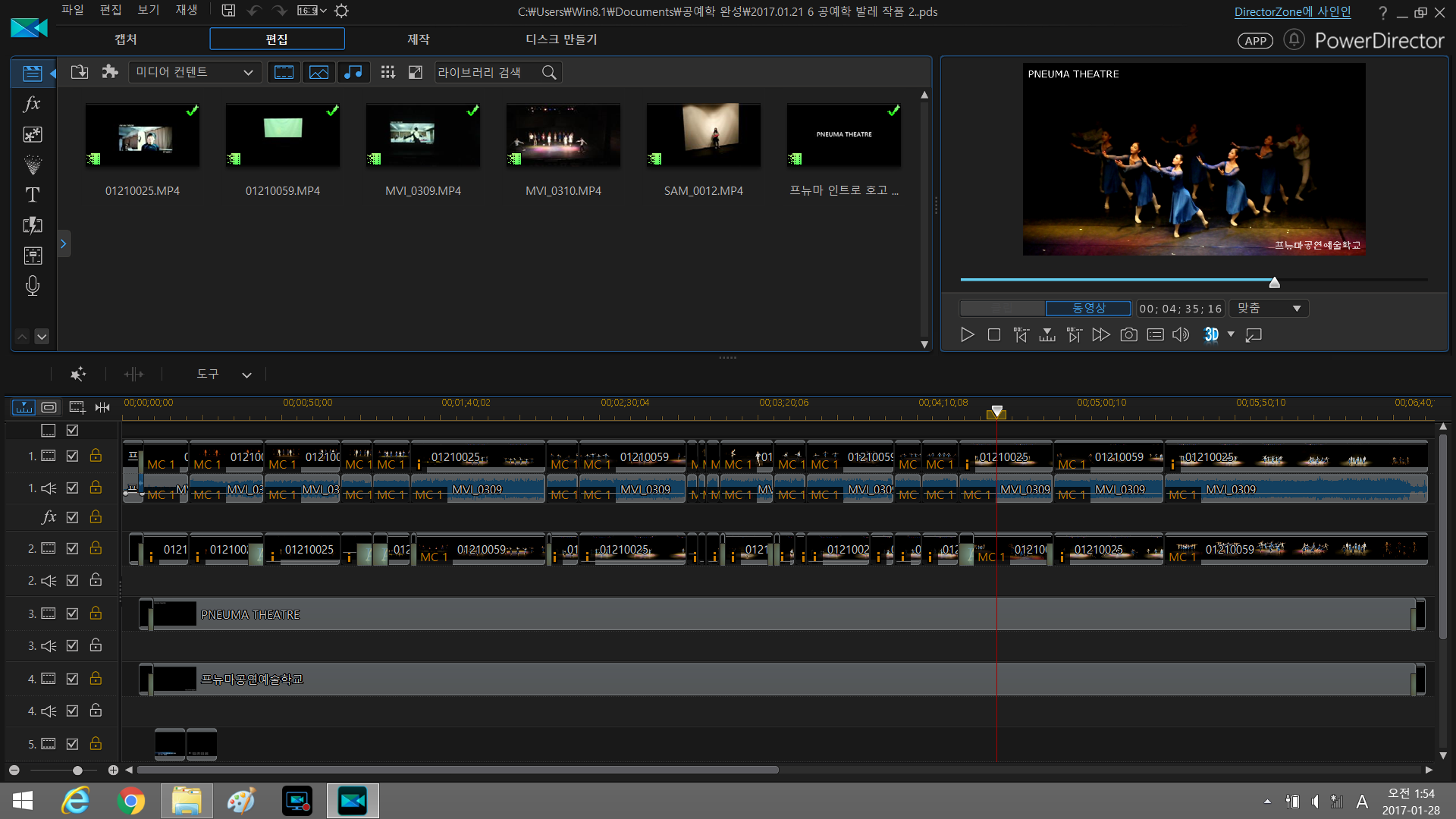Click the import media folder icon
Viewport: 1456px width, 819px height.
coord(79,72)
